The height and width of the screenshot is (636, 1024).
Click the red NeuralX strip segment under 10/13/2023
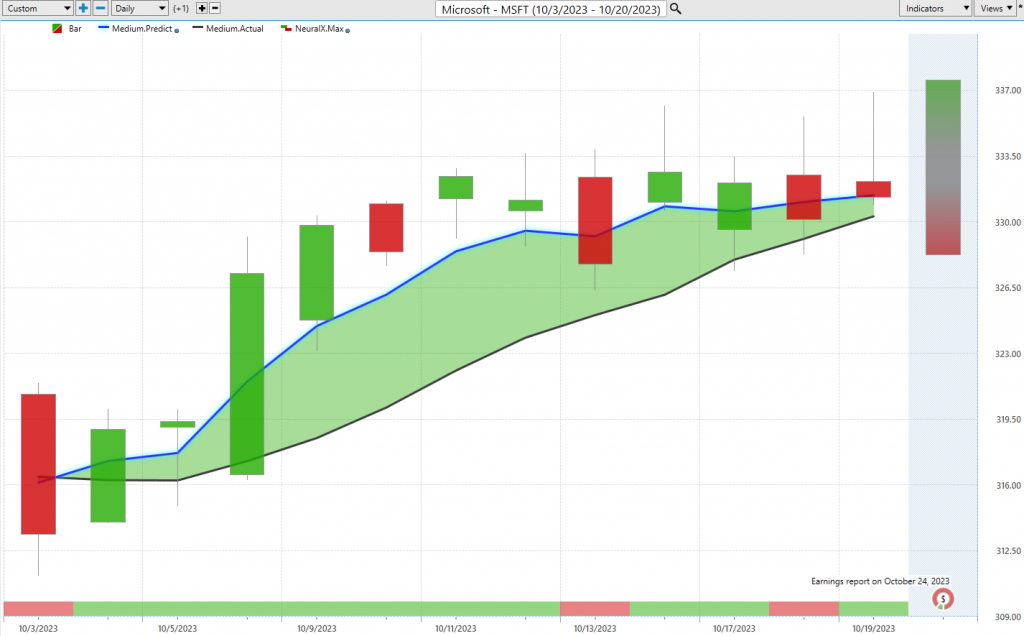(595, 609)
